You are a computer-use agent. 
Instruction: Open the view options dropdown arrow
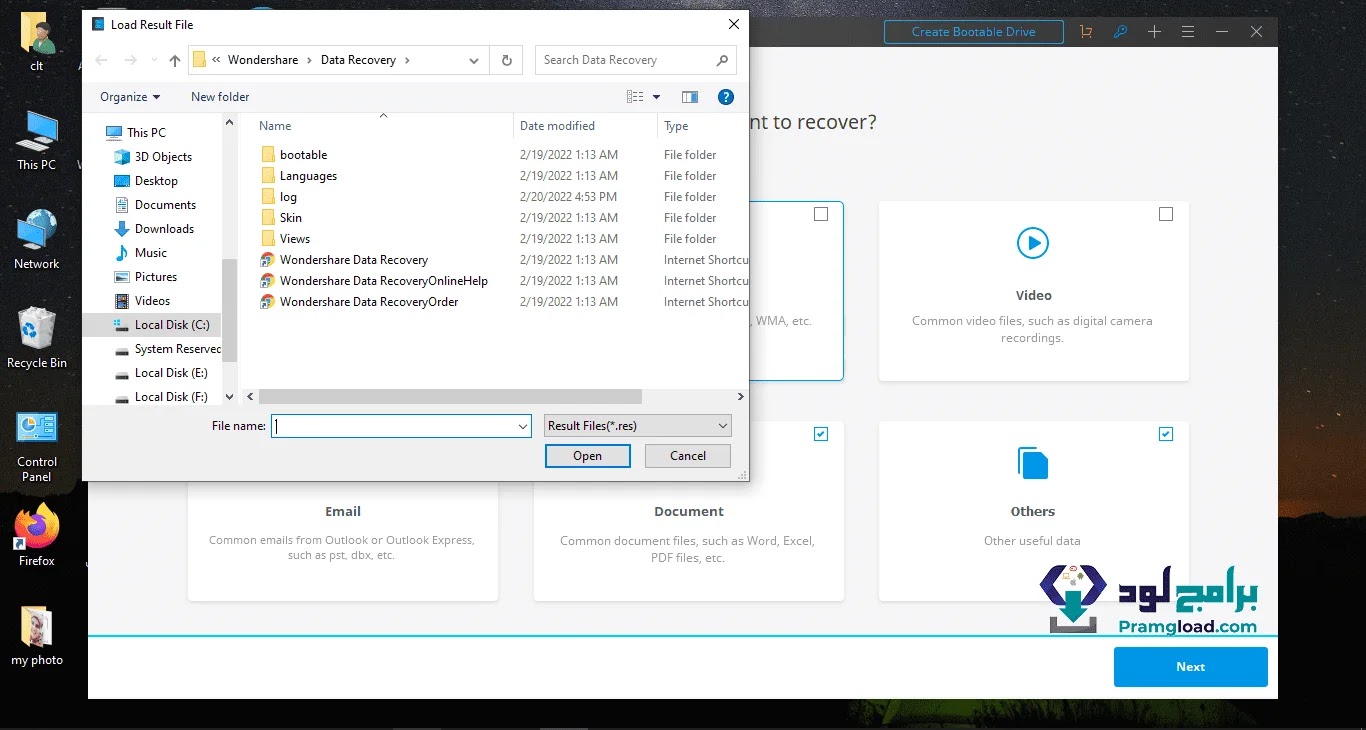click(657, 97)
